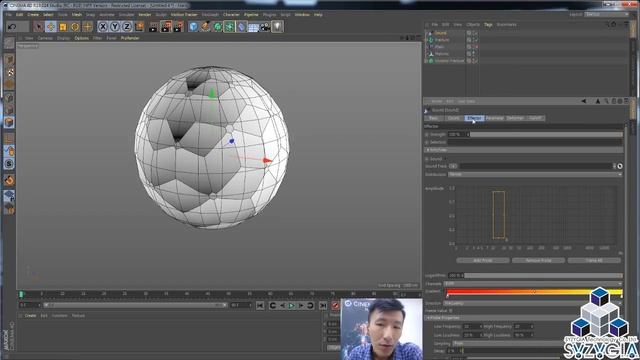Select the Voronoi Fracture object row
Viewport: 640px width, 360px height.
(449, 60)
